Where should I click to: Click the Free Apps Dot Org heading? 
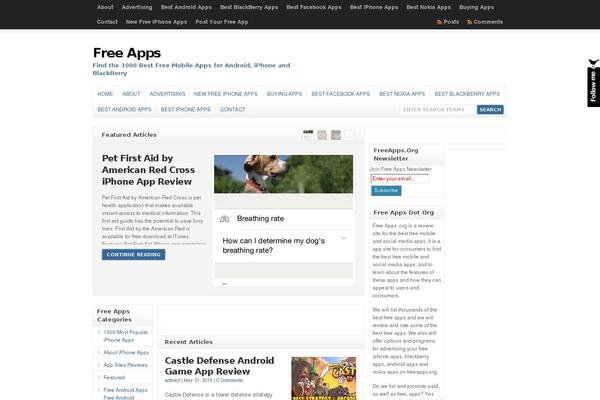[x=404, y=212]
